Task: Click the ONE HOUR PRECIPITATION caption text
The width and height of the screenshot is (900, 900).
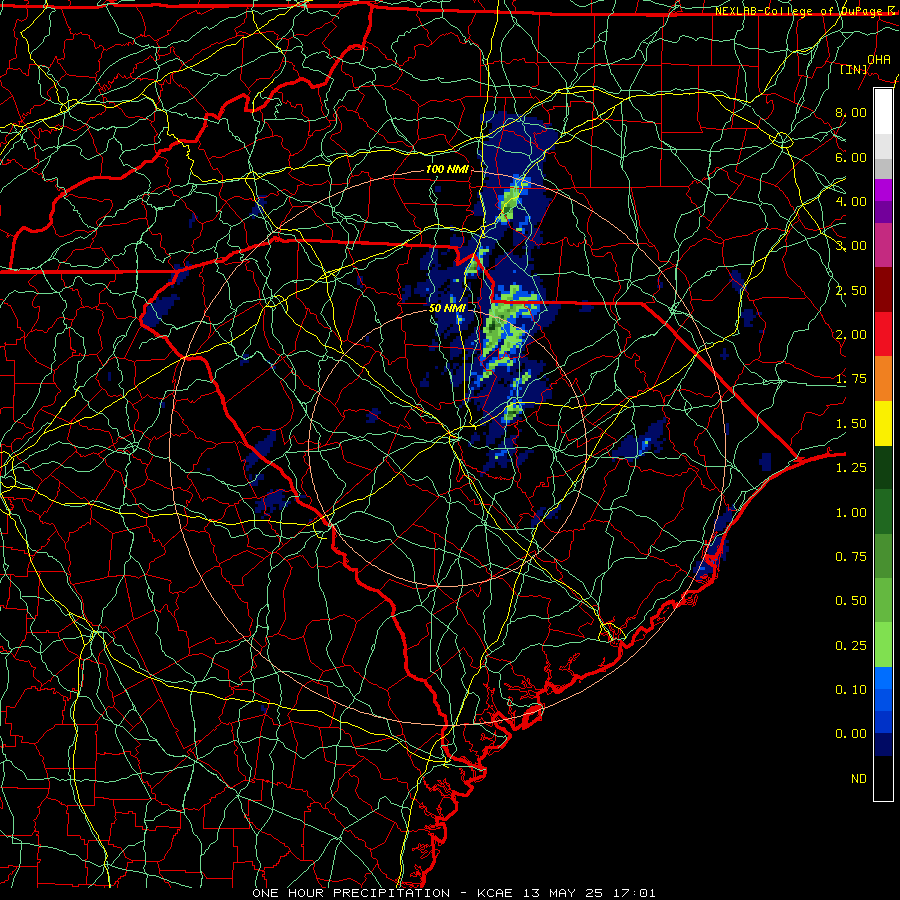Action: 351,893
